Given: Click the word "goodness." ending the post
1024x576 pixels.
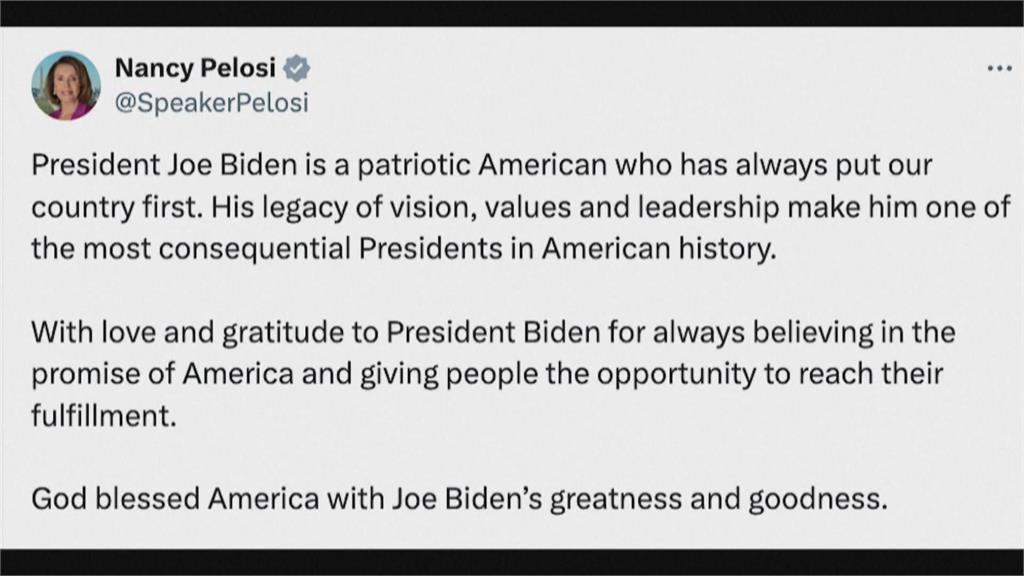Looking at the screenshot, I should [818, 500].
